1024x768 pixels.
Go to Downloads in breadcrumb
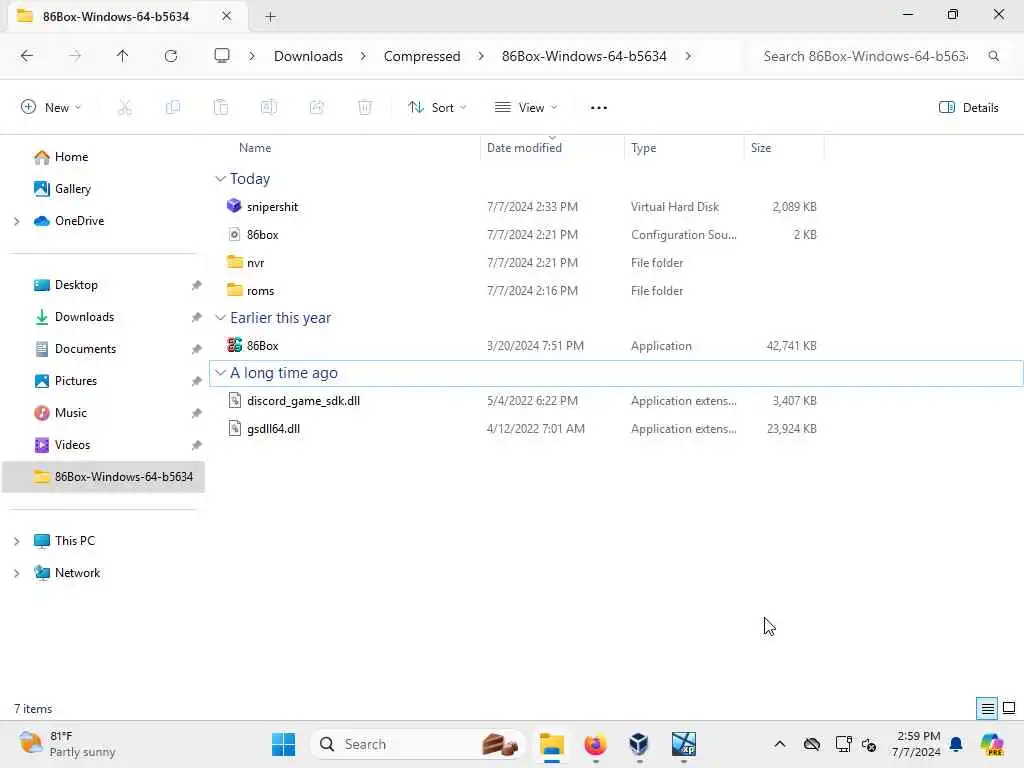point(308,56)
